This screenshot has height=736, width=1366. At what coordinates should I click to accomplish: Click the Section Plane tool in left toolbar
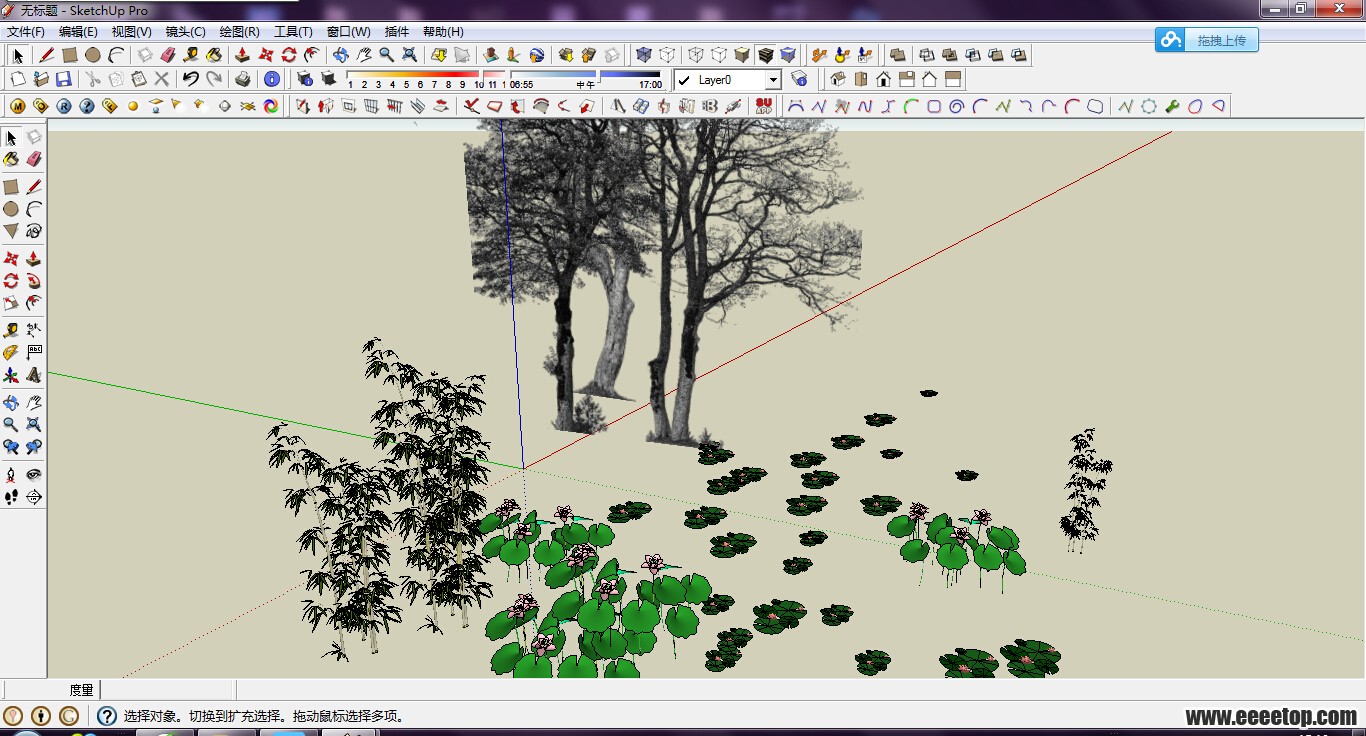(34, 496)
